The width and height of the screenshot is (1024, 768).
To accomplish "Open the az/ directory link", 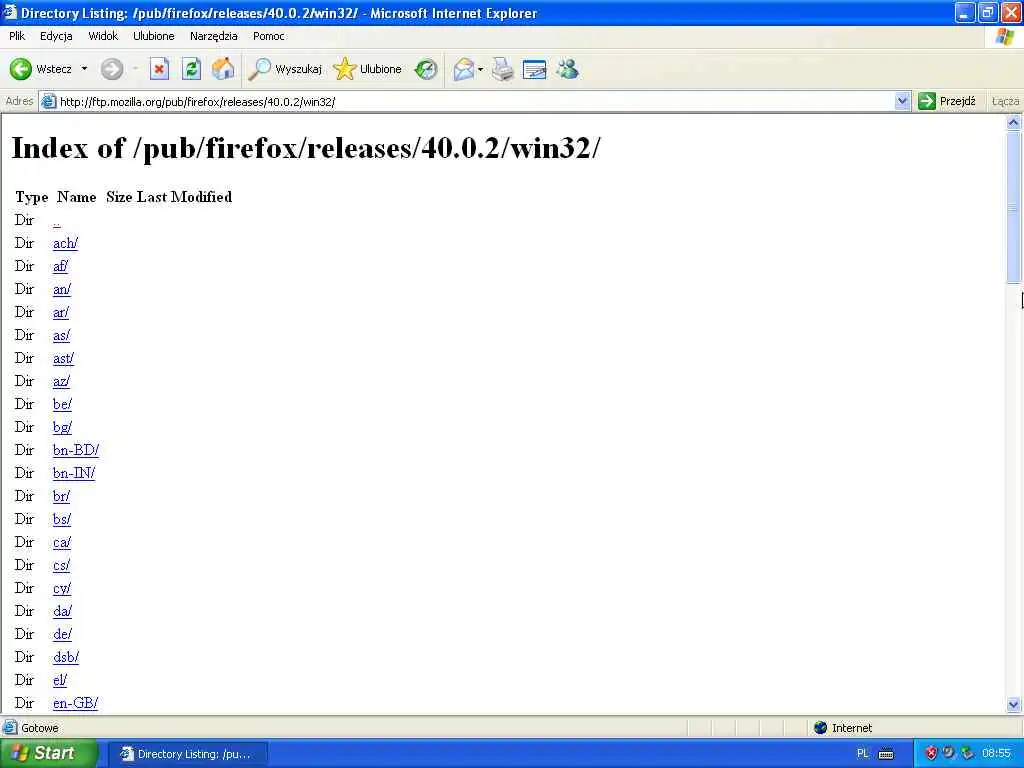I will 61,381.
